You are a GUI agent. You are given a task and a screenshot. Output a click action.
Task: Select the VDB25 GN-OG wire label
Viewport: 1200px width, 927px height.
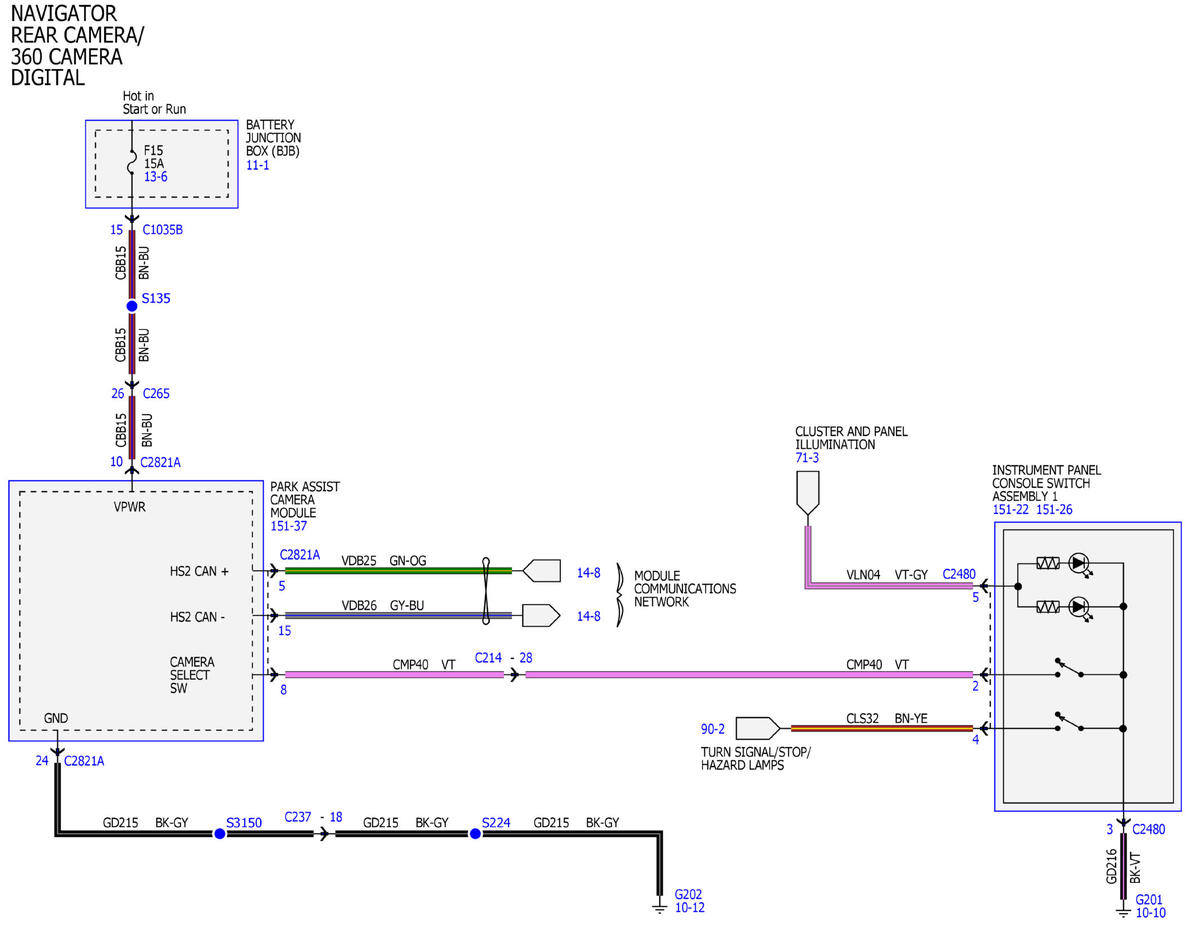pyautogui.click(x=384, y=561)
